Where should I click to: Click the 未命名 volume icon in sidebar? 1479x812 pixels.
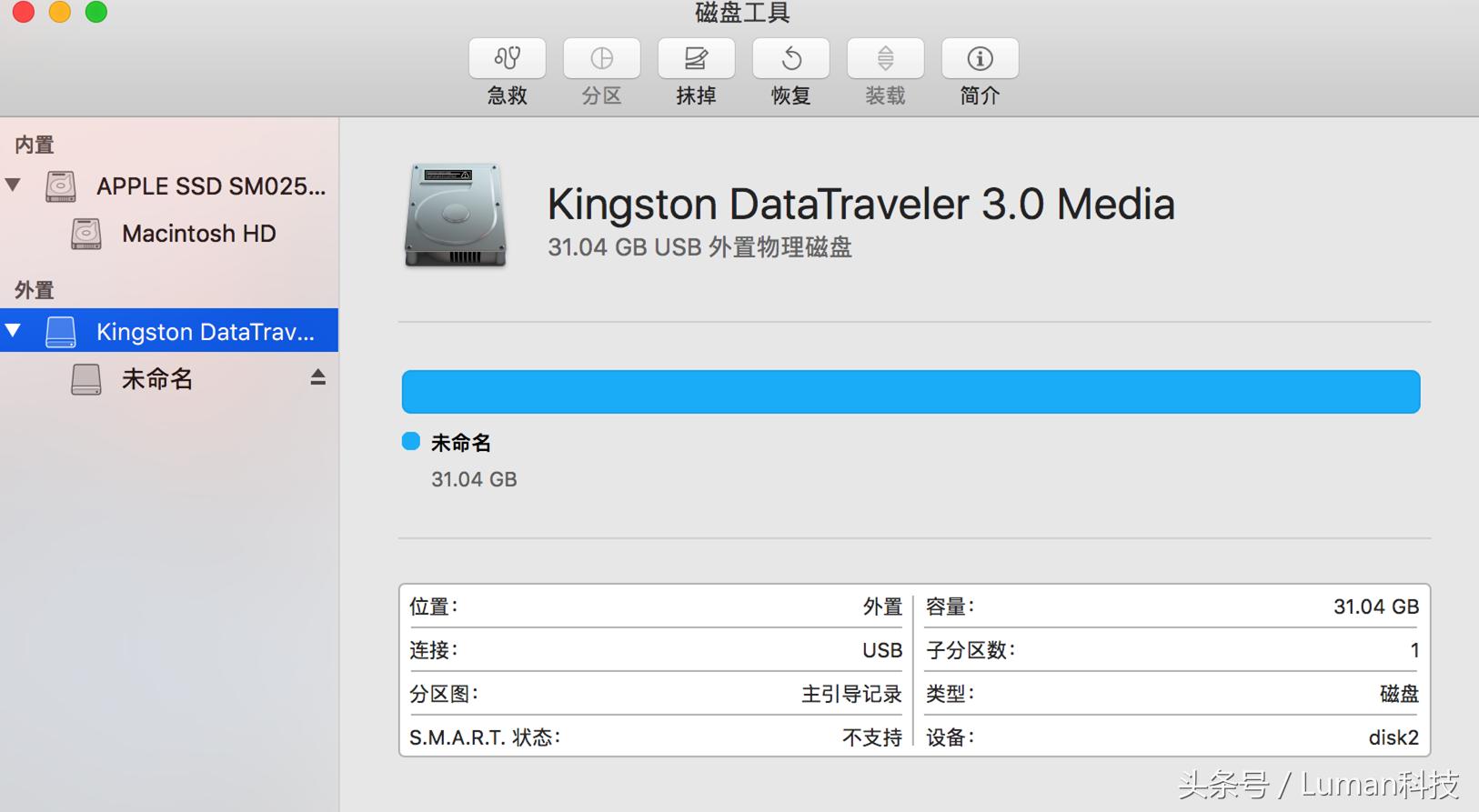tap(86, 379)
